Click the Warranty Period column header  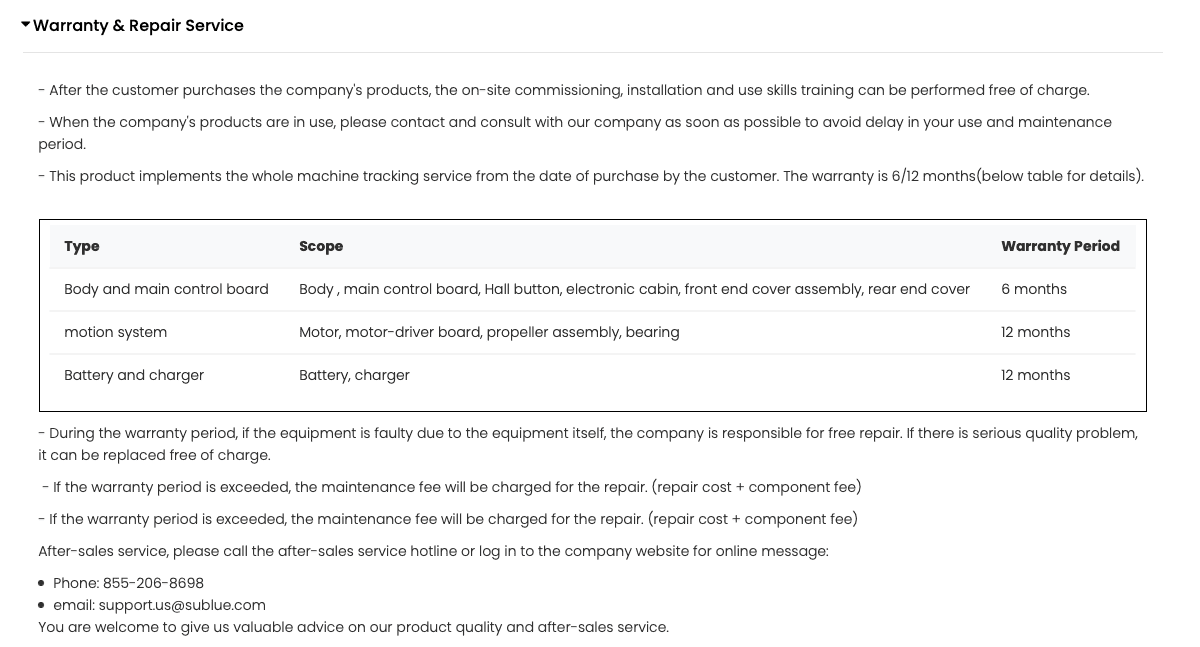point(1060,246)
